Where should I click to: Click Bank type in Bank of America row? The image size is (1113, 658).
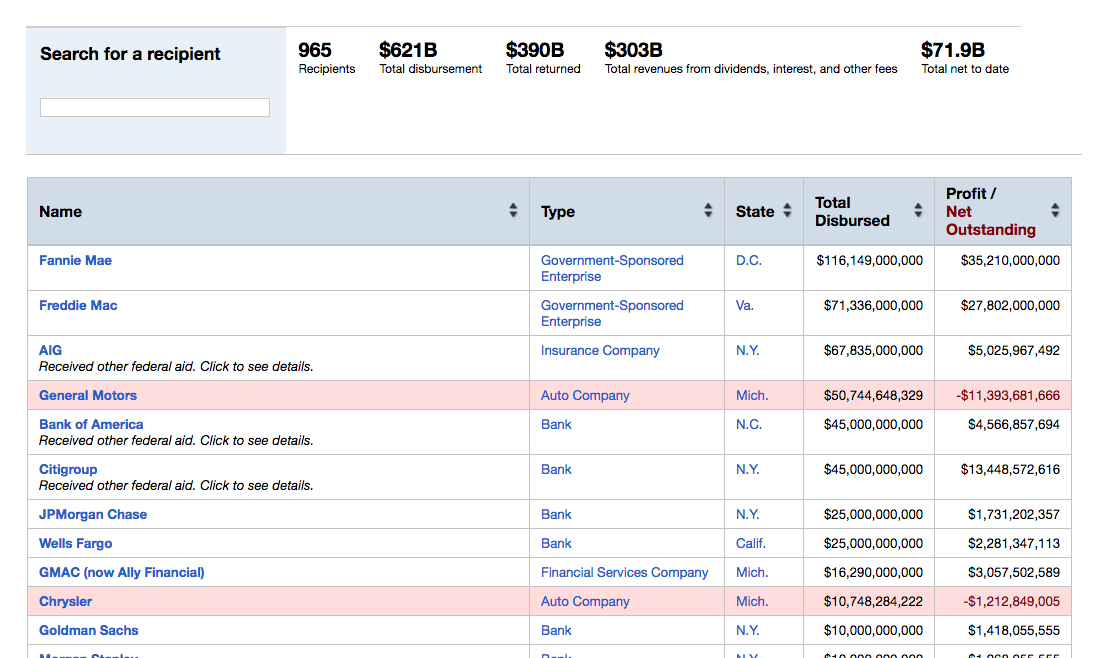pyautogui.click(x=556, y=424)
